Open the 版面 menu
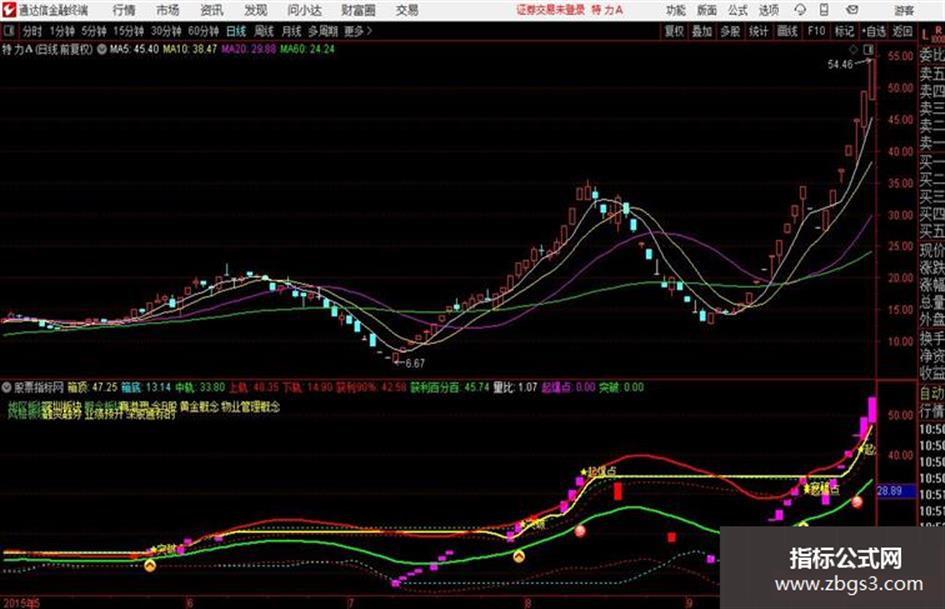Screen dimensions: 945x609 tap(706, 10)
